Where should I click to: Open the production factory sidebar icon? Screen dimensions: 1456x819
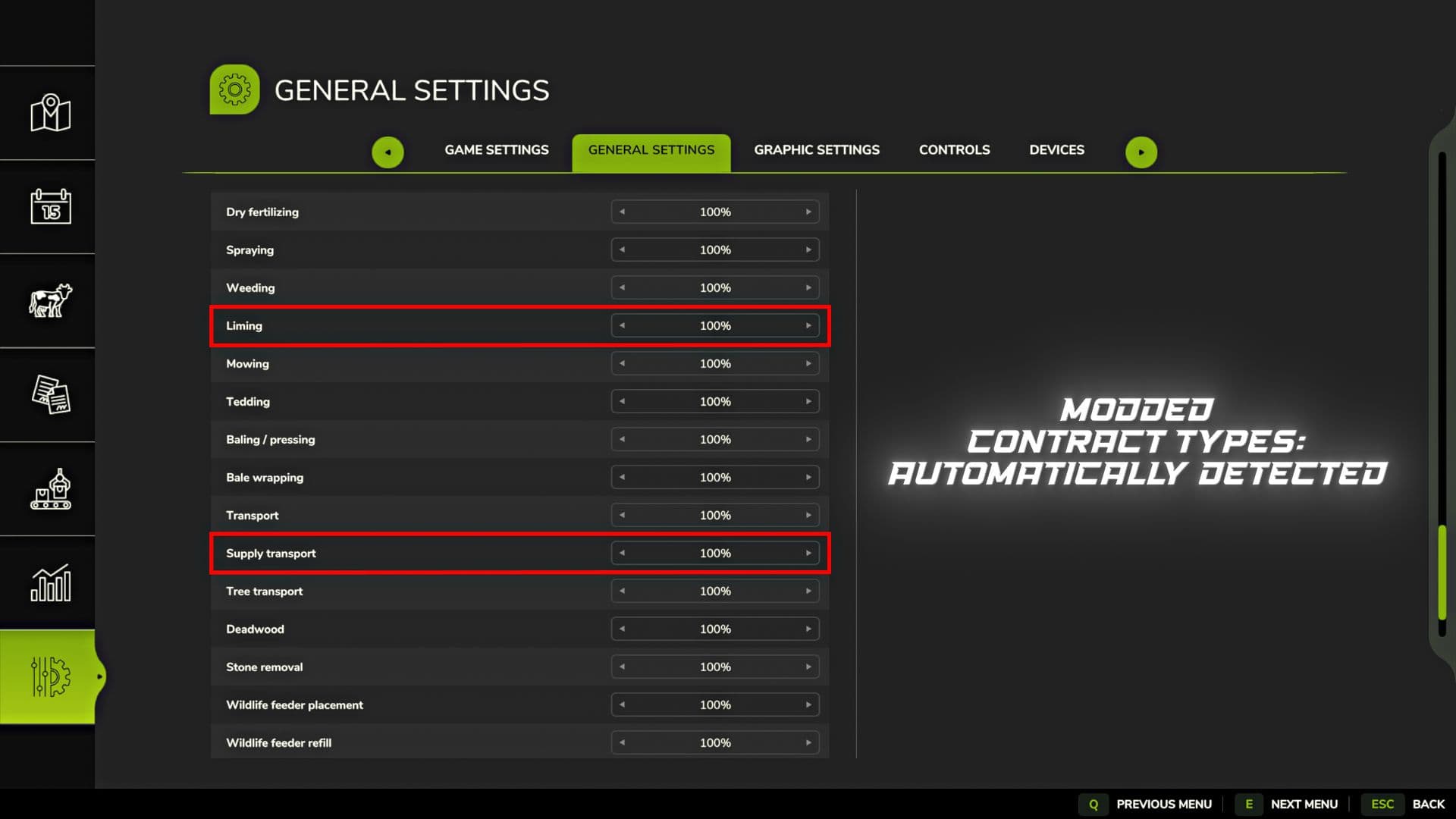(x=50, y=488)
